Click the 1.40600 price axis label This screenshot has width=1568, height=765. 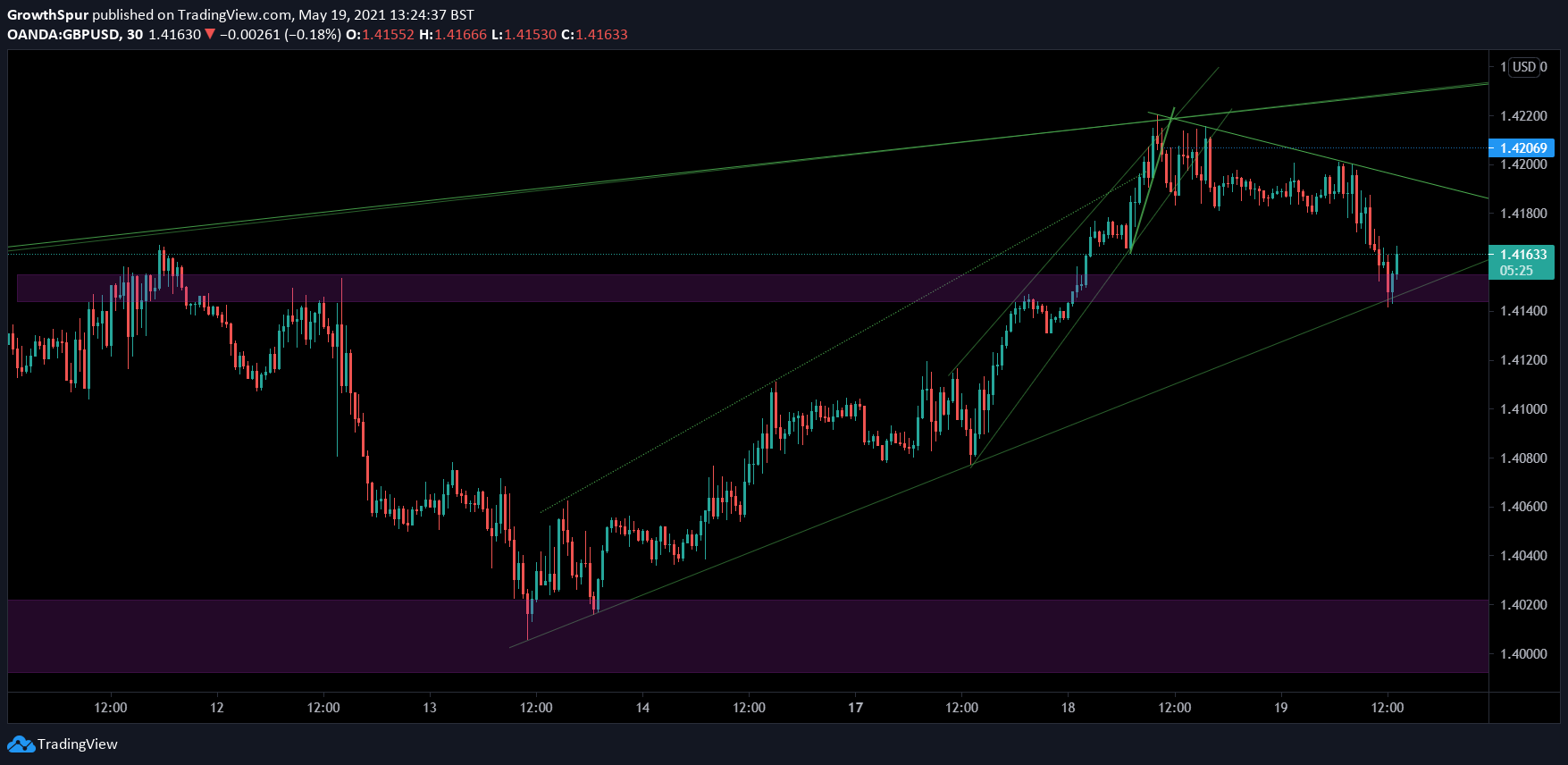(x=1523, y=507)
